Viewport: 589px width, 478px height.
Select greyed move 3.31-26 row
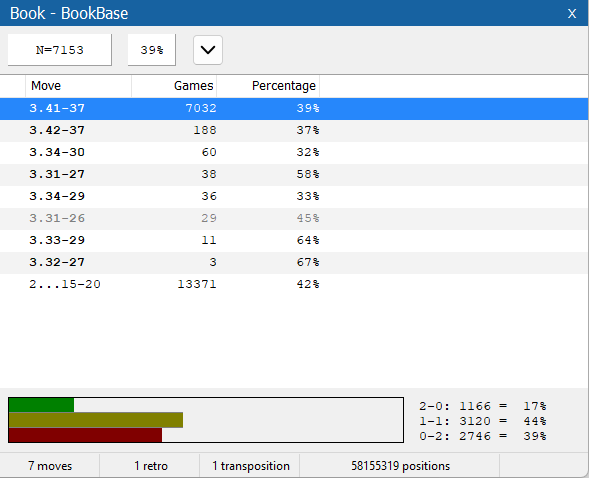294,219
